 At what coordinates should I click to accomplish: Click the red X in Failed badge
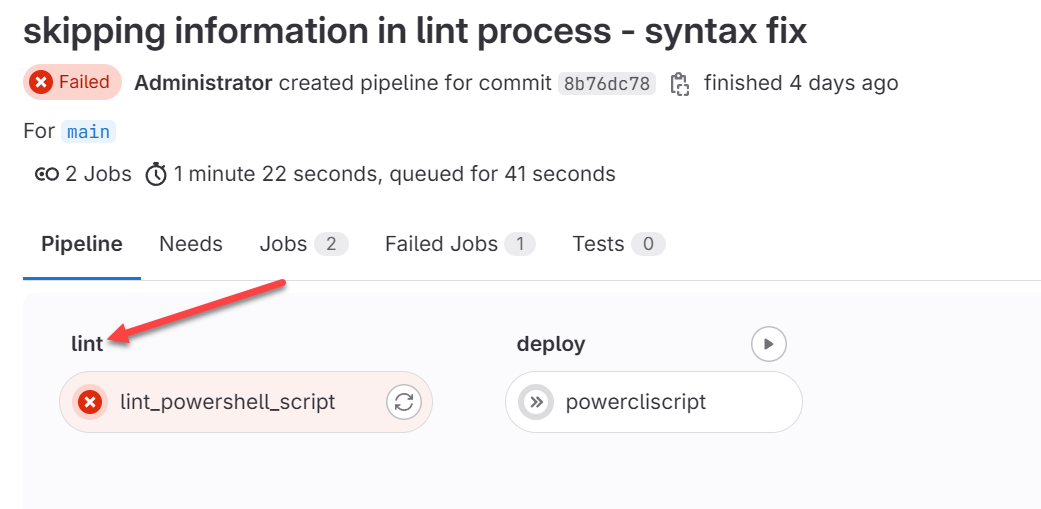coord(41,82)
